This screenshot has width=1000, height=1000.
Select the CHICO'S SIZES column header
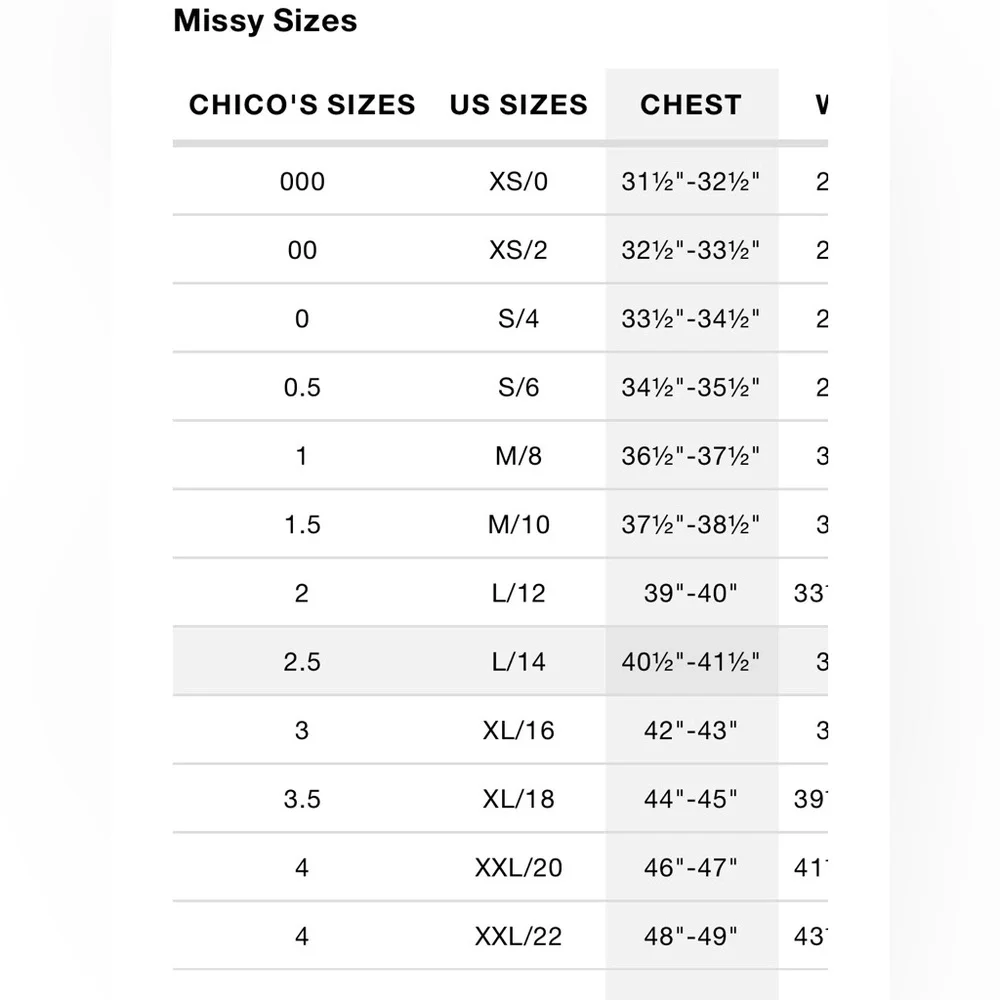(302, 105)
